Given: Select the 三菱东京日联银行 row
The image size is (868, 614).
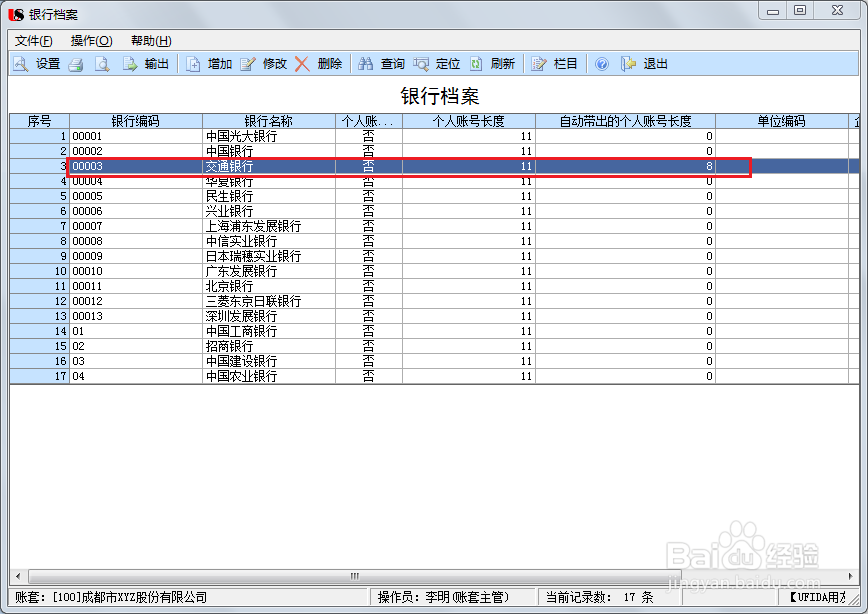Looking at the screenshot, I should [x=435, y=301].
